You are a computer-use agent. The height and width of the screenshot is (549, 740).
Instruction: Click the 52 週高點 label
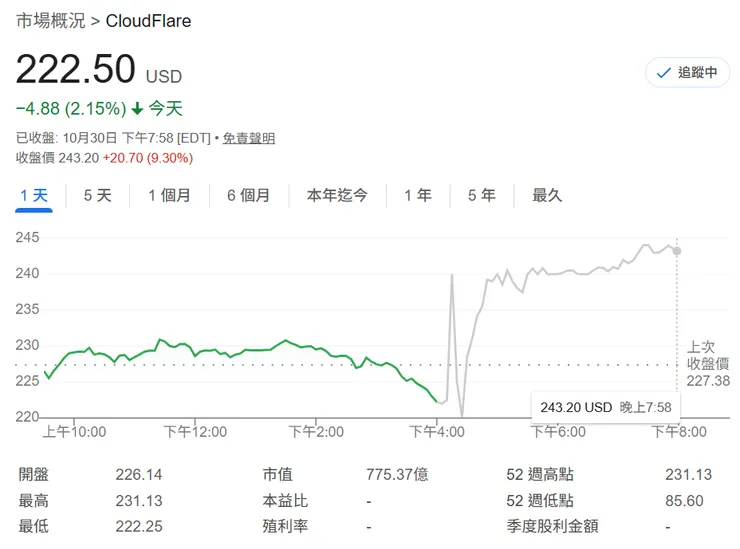[x=540, y=474]
